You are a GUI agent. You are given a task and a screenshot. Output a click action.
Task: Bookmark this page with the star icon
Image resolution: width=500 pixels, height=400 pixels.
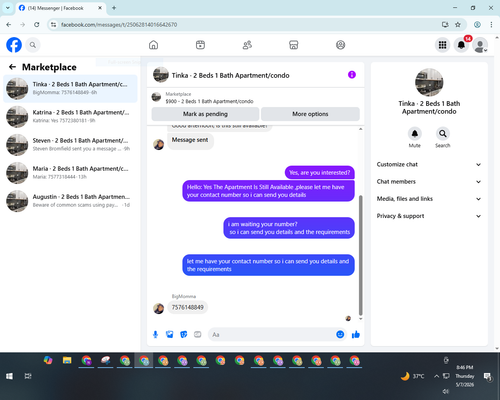[458, 25]
